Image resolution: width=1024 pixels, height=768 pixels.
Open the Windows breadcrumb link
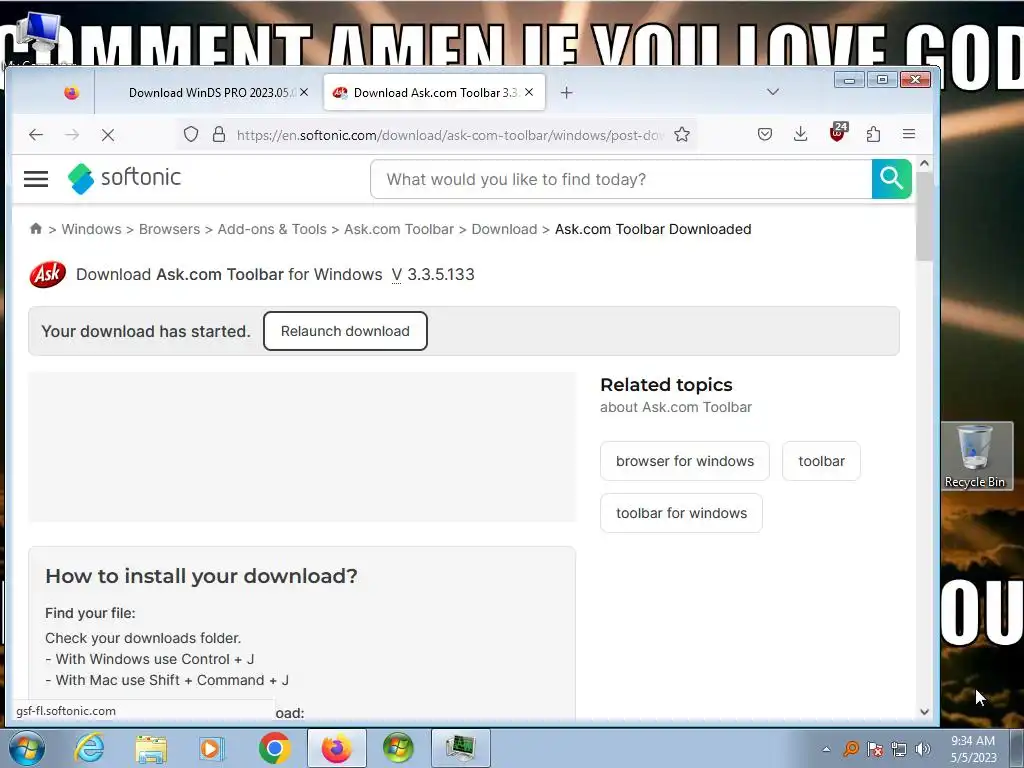[x=91, y=229]
